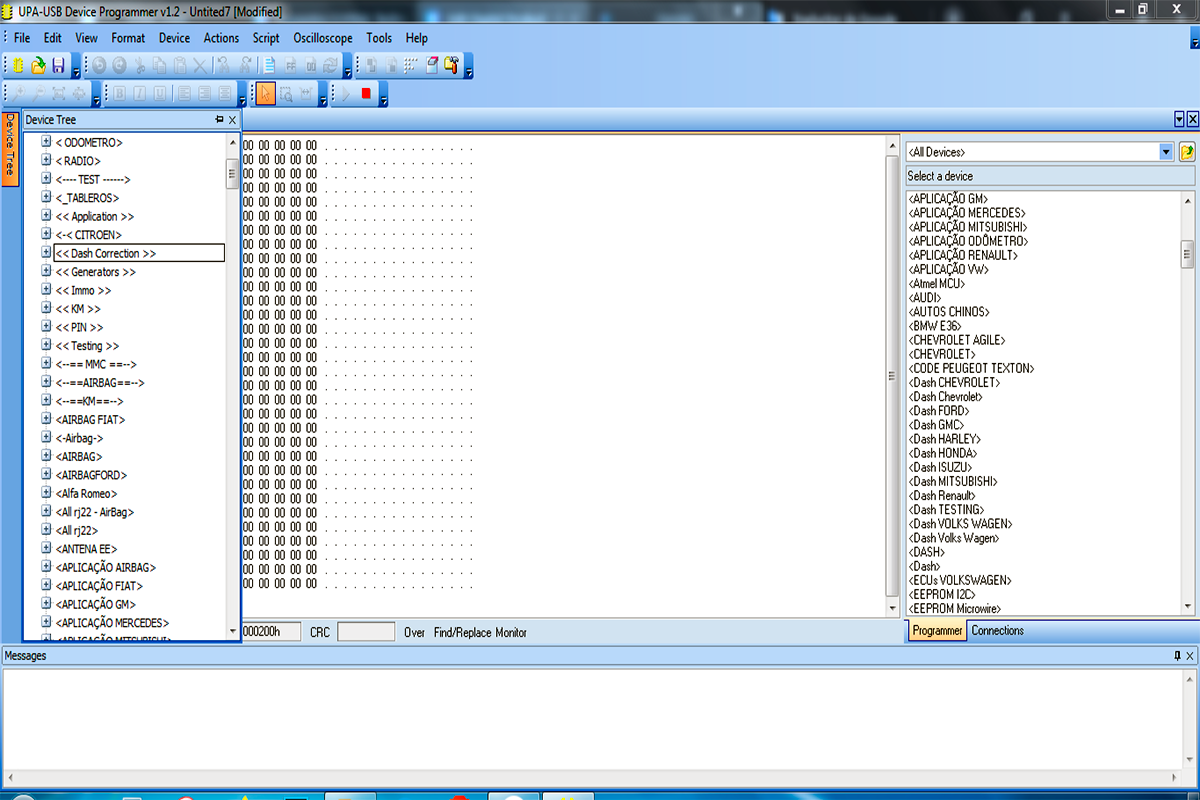Screen dimensions: 1200x800
Task: Switch to the Connections tab
Action: (x=997, y=631)
